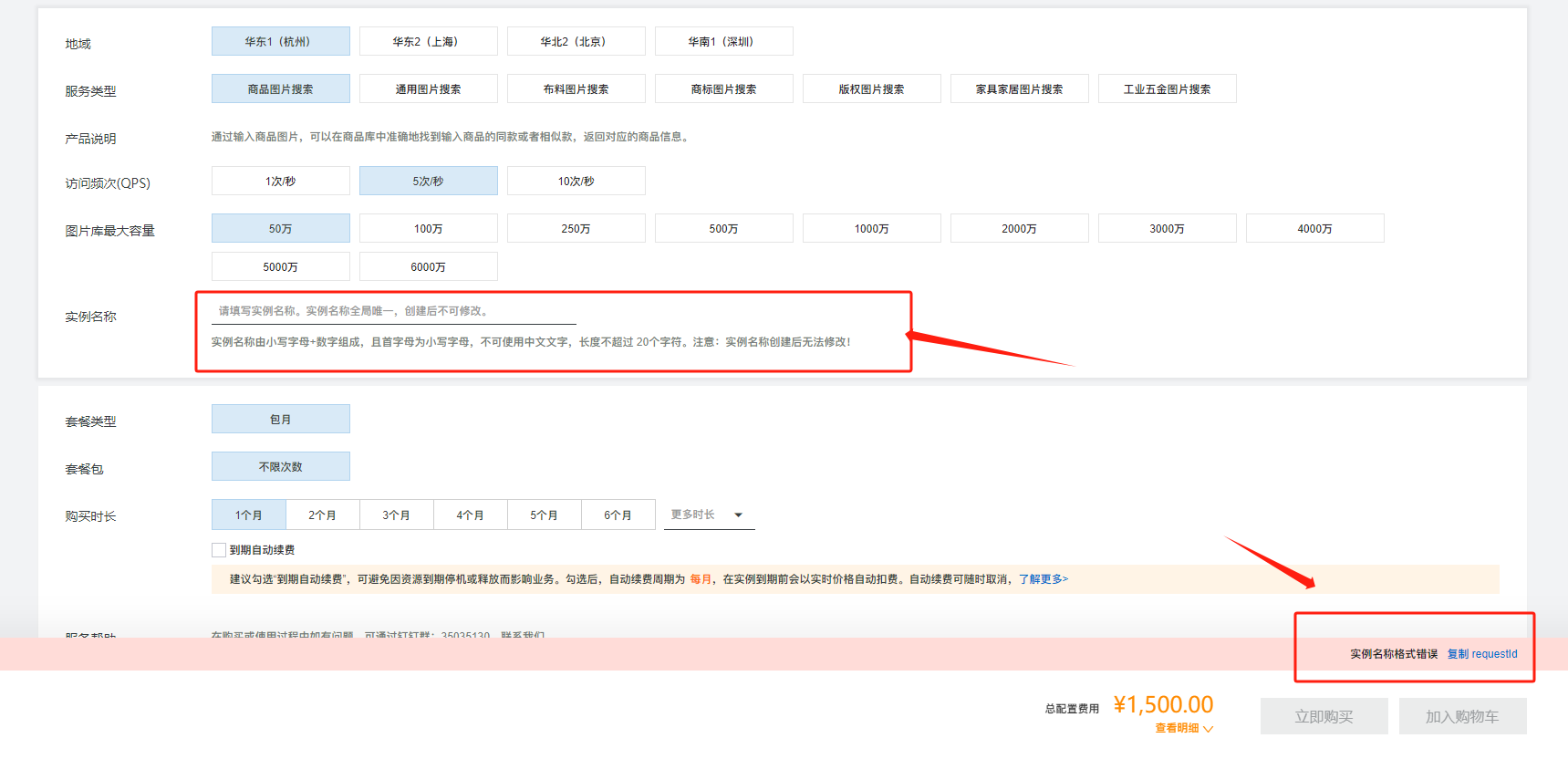Click the 实例名称格式错误 error message
Image resolution: width=1568 pixels, height=759 pixels.
[x=1394, y=654]
